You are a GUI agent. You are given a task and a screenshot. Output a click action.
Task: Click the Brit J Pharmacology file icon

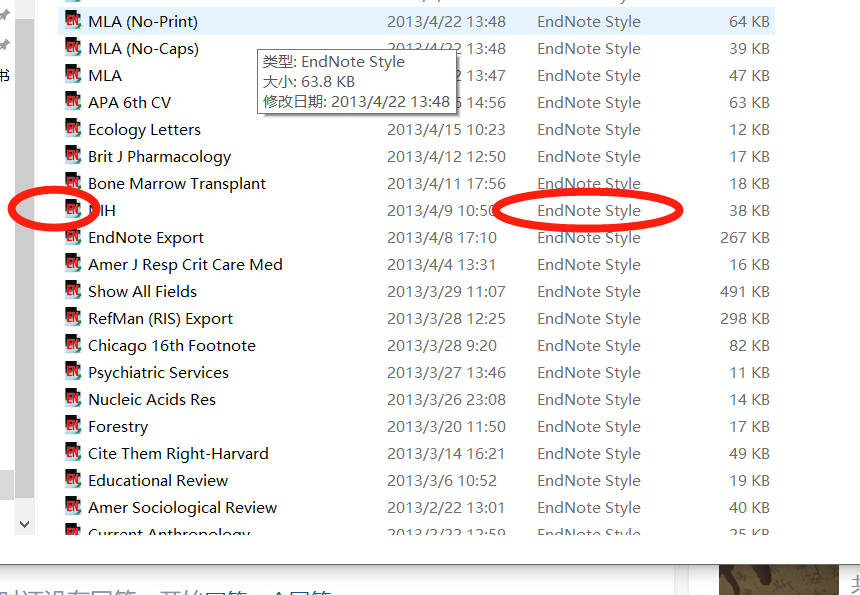tap(73, 155)
